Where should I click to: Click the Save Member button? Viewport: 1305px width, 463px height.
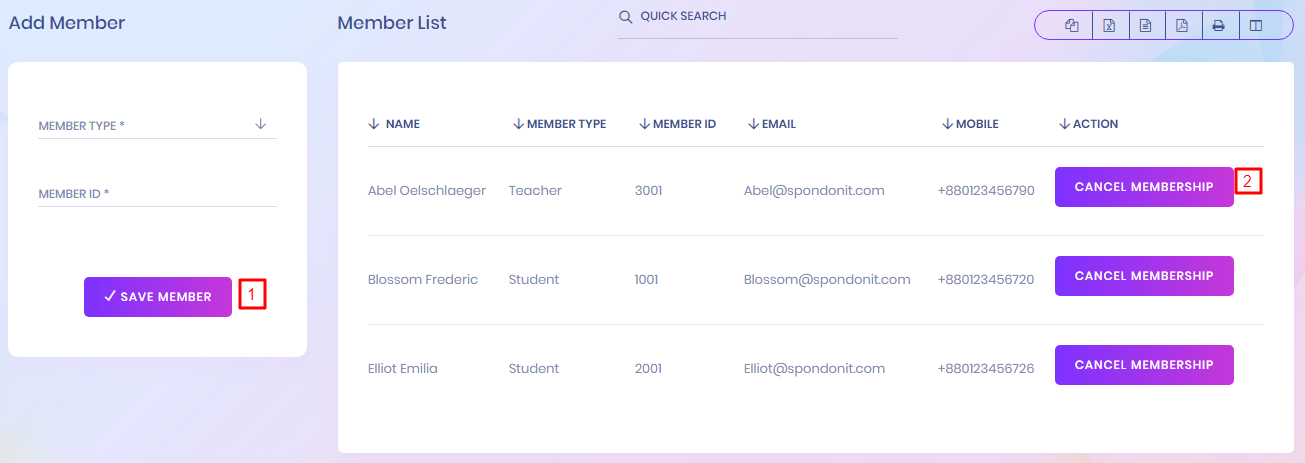pyautogui.click(x=158, y=297)
